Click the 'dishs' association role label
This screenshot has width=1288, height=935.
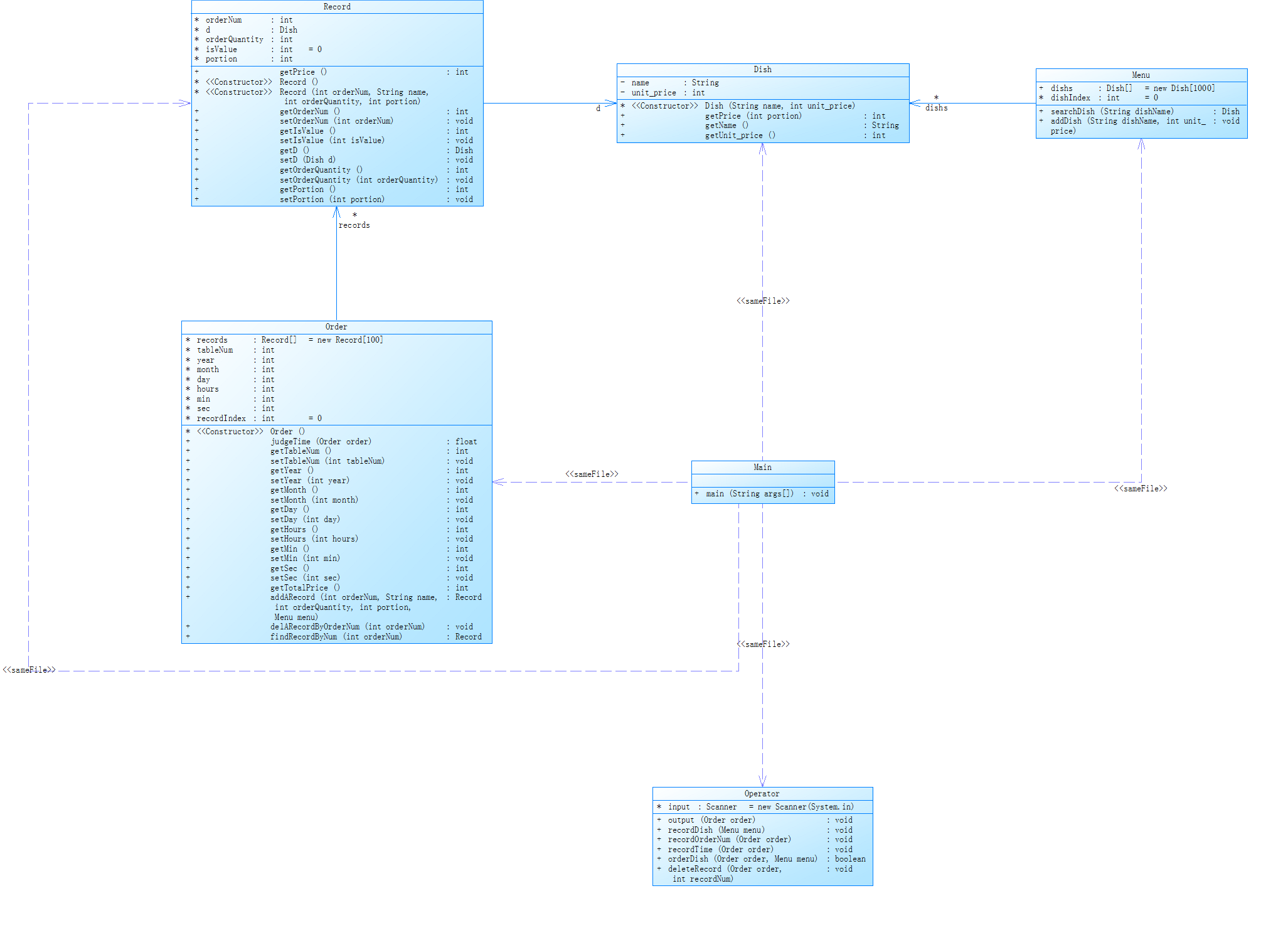click(936, 108)
